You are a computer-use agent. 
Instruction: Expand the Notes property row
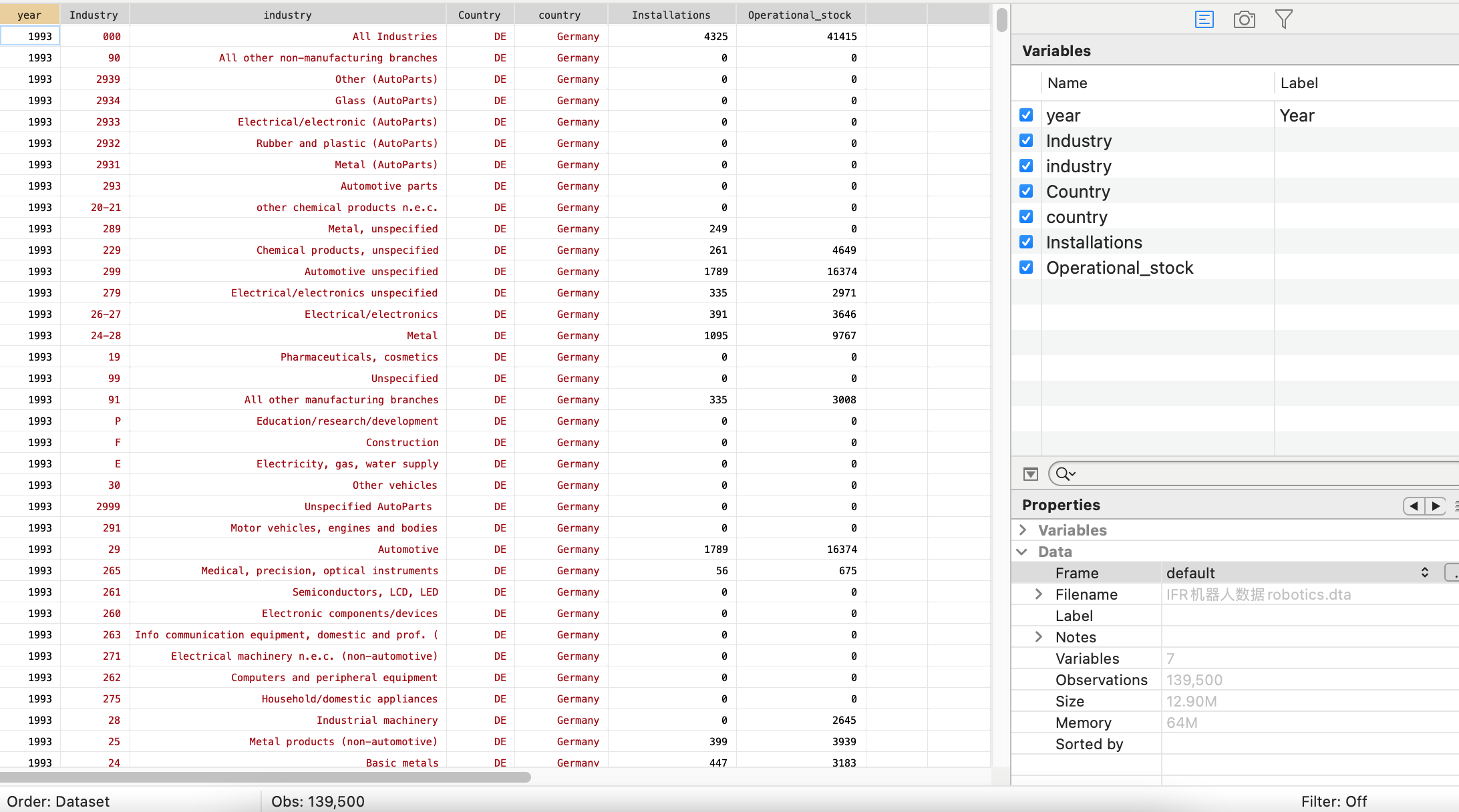(x=1039, y=637)
